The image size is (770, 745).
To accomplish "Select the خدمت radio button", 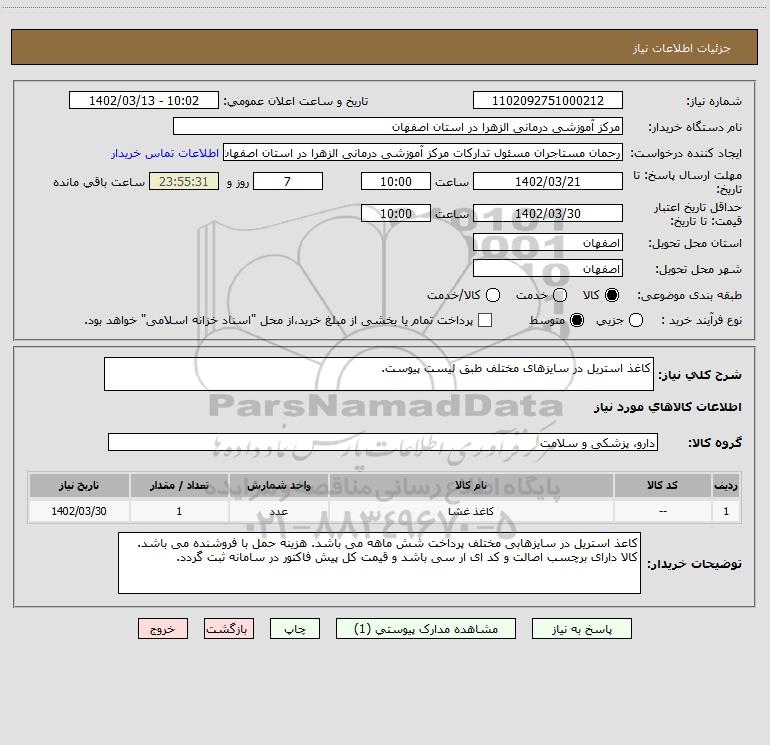I will 560,295.
